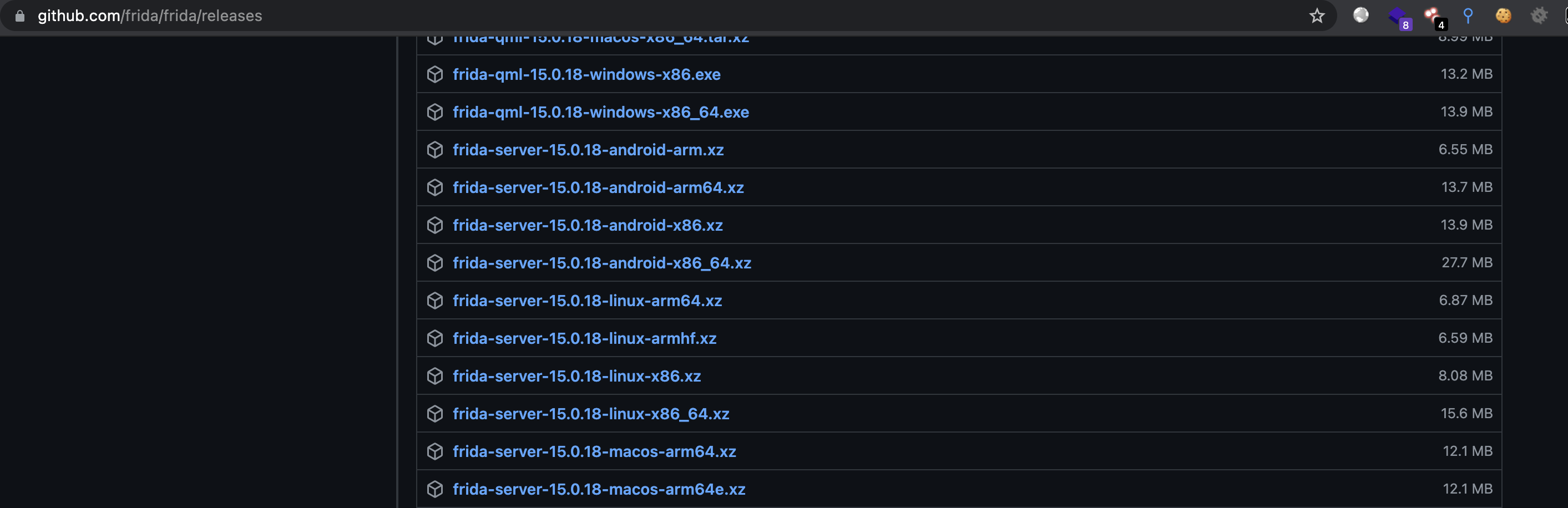Download frida-qml-15.0.18-windows-x86_64.exe

pos(601,112)
